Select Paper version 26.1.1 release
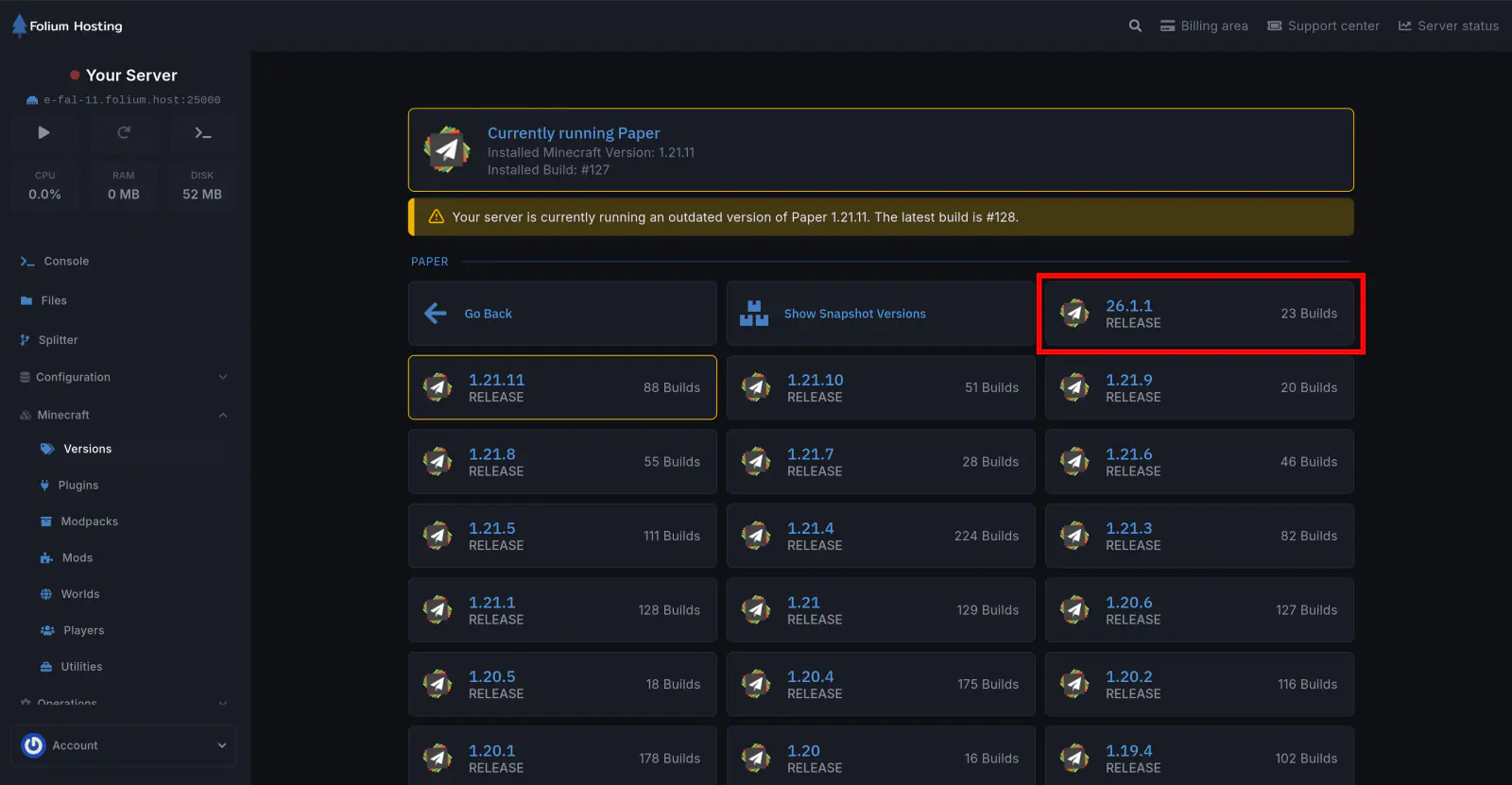1512x785 pixels. tap(1199, 314)
